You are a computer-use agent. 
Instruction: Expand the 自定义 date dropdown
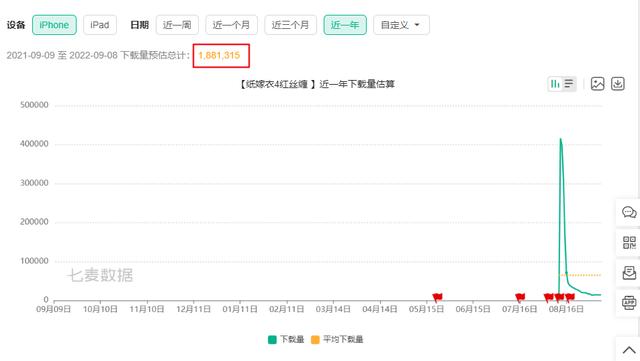click(401, 25)
